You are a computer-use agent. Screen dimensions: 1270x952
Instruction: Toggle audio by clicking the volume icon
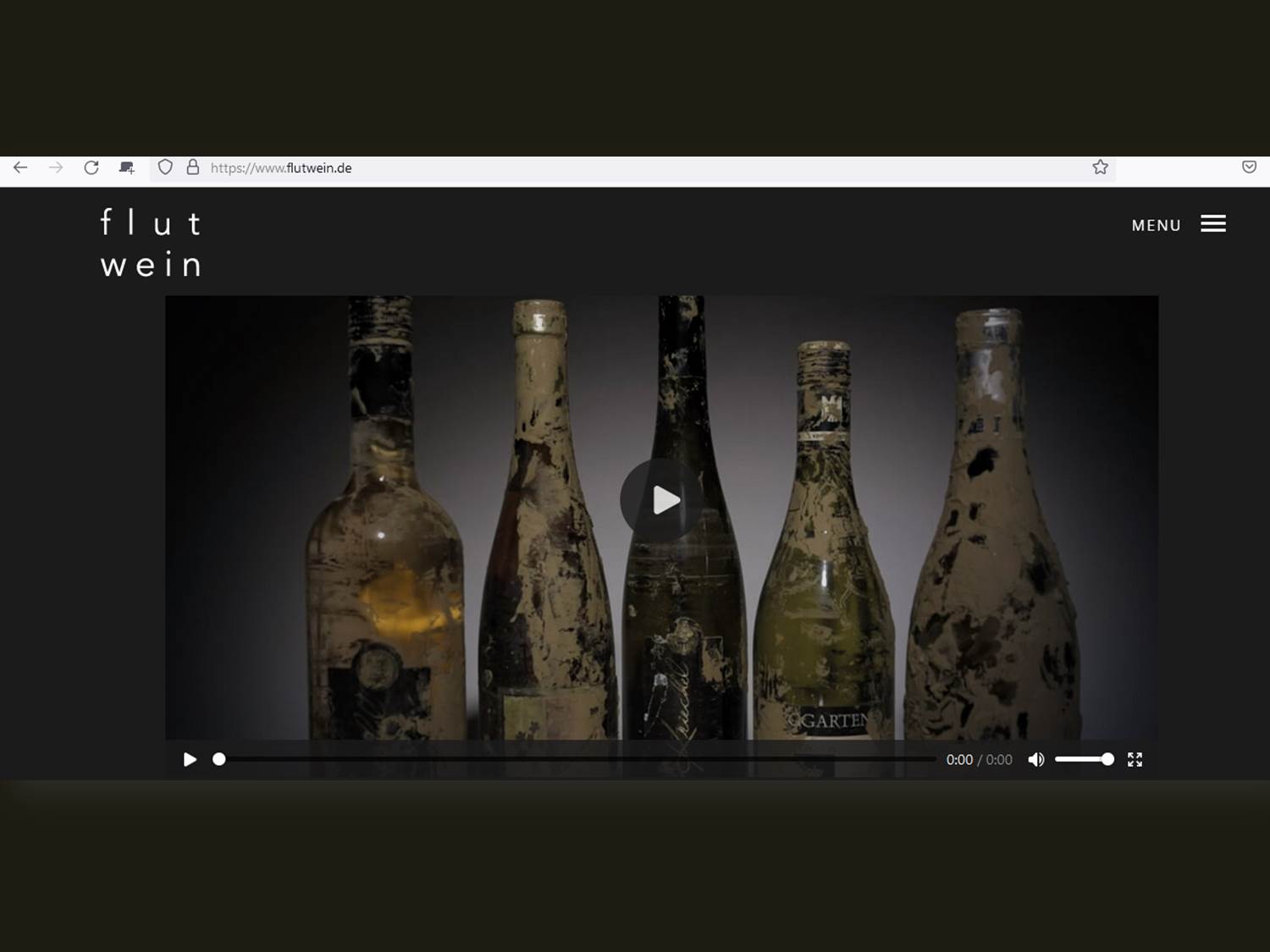(1035, 760)
